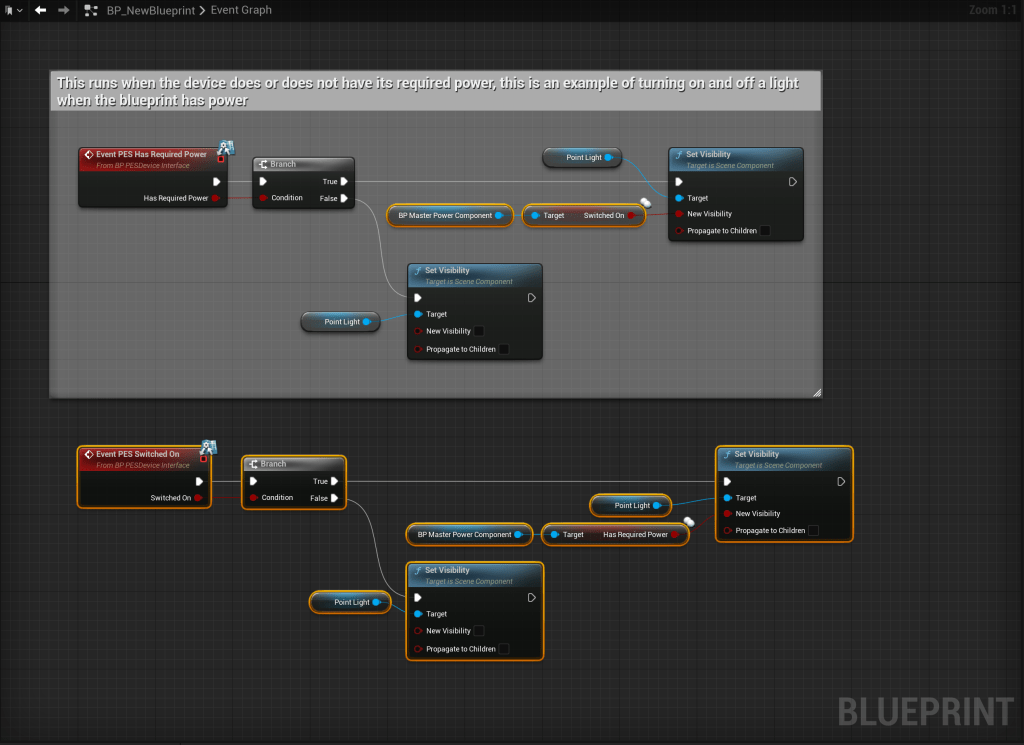This screenshot has width=1024, height=745.
Task: Click the exec output pin of Event PES Switched On
Action: click(x=199, y=481)
